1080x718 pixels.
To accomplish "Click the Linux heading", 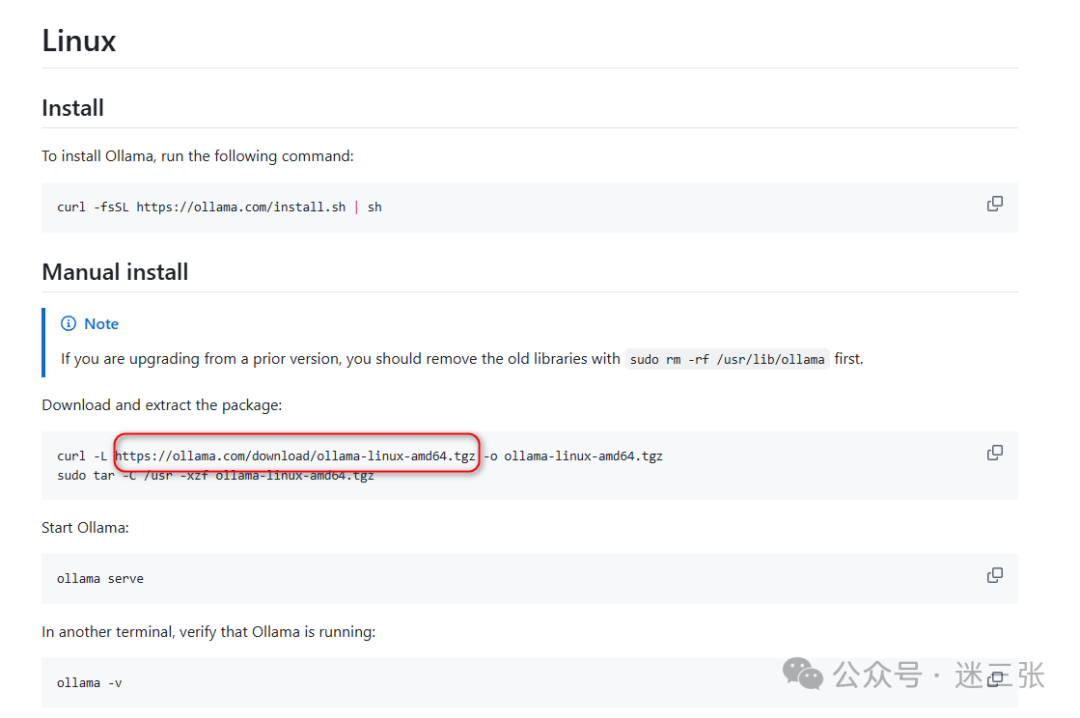I will point(79,41).
